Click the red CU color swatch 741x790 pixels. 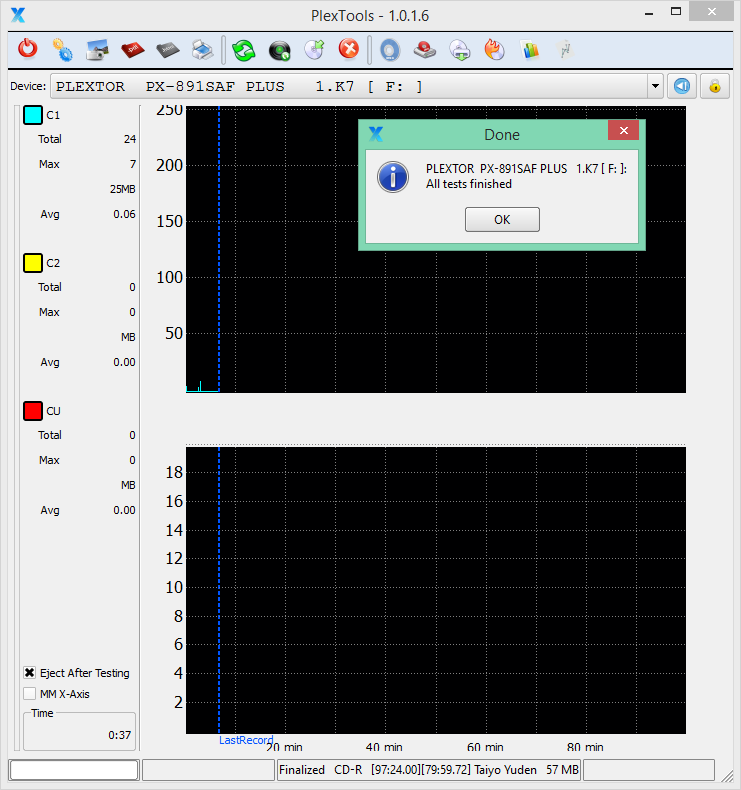point(33,411)
